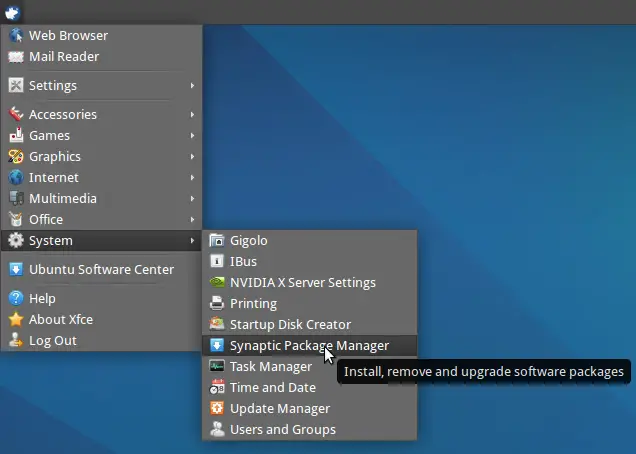Open Ubuntu Software Center

[101, 269]
